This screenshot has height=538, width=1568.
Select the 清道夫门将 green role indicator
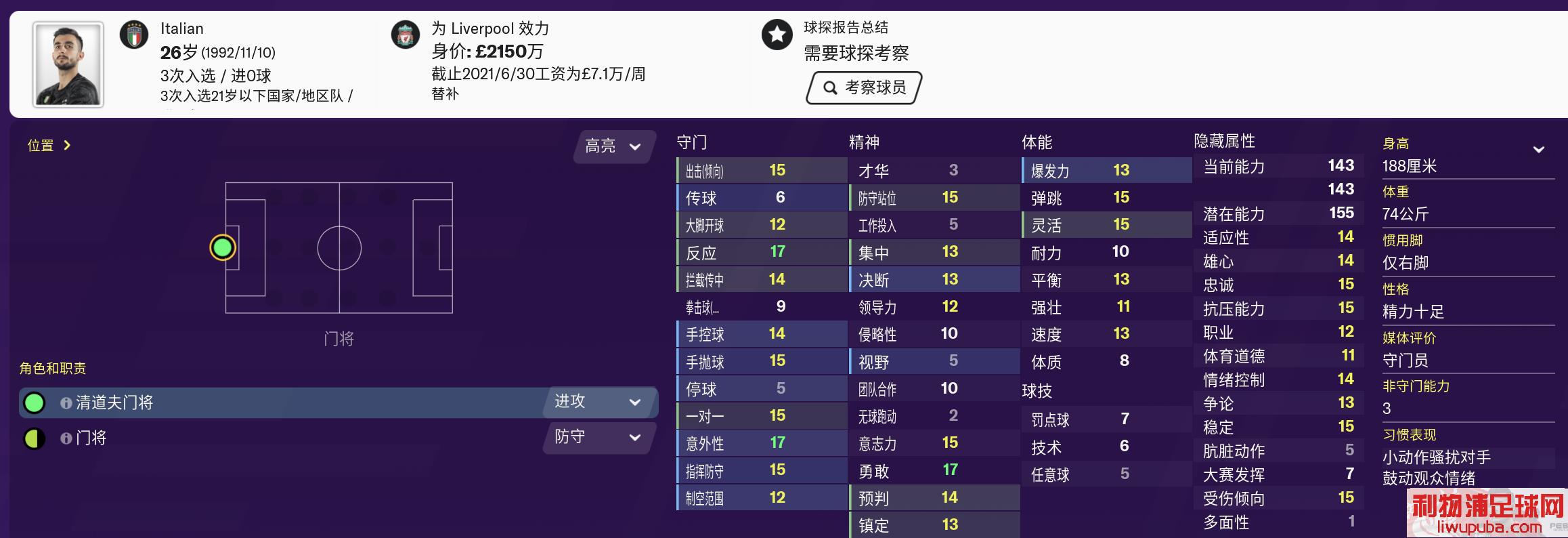tap(35, 403)
